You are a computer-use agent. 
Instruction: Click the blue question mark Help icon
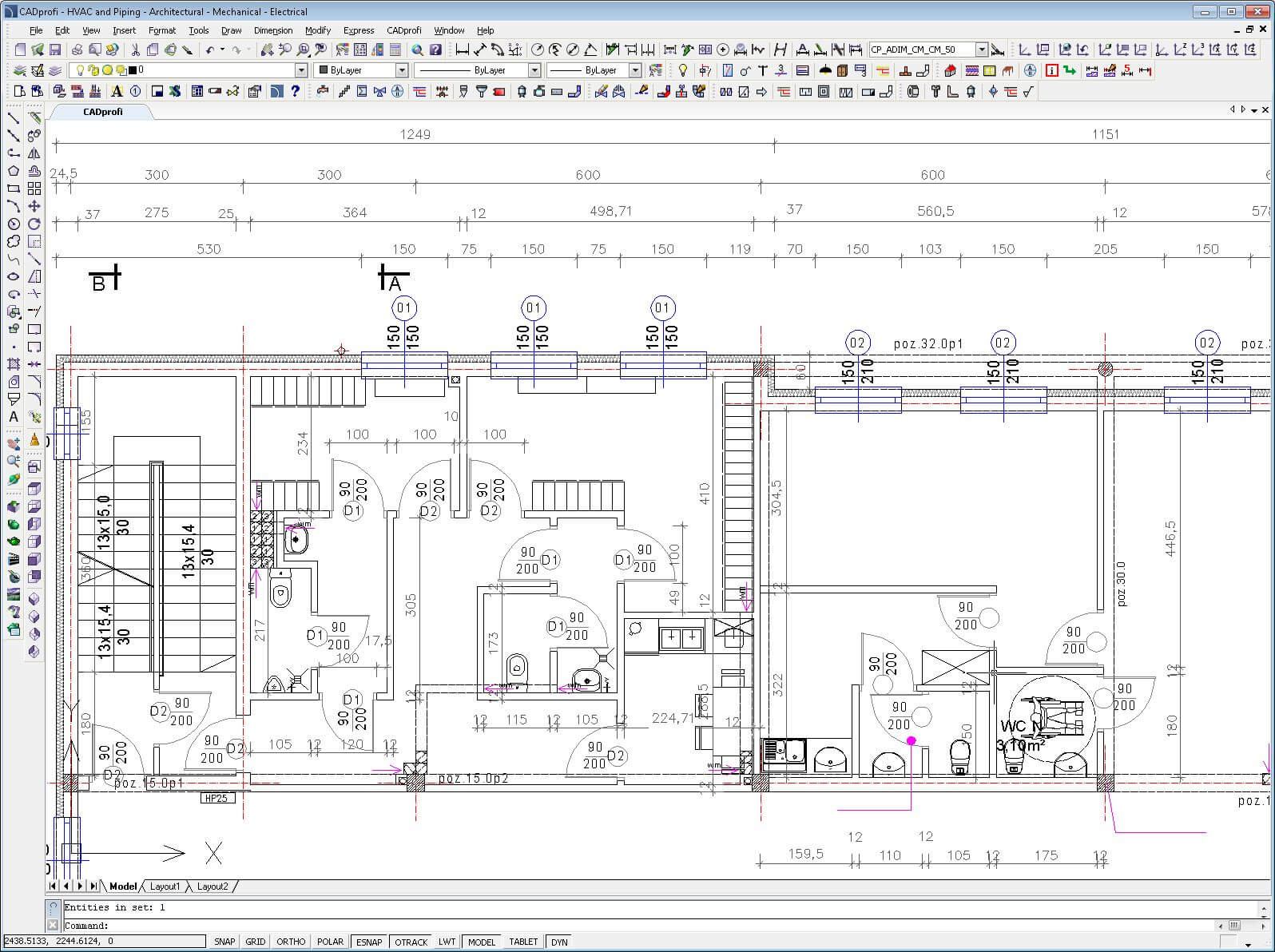pyautogui.click(x=295, y=91)
